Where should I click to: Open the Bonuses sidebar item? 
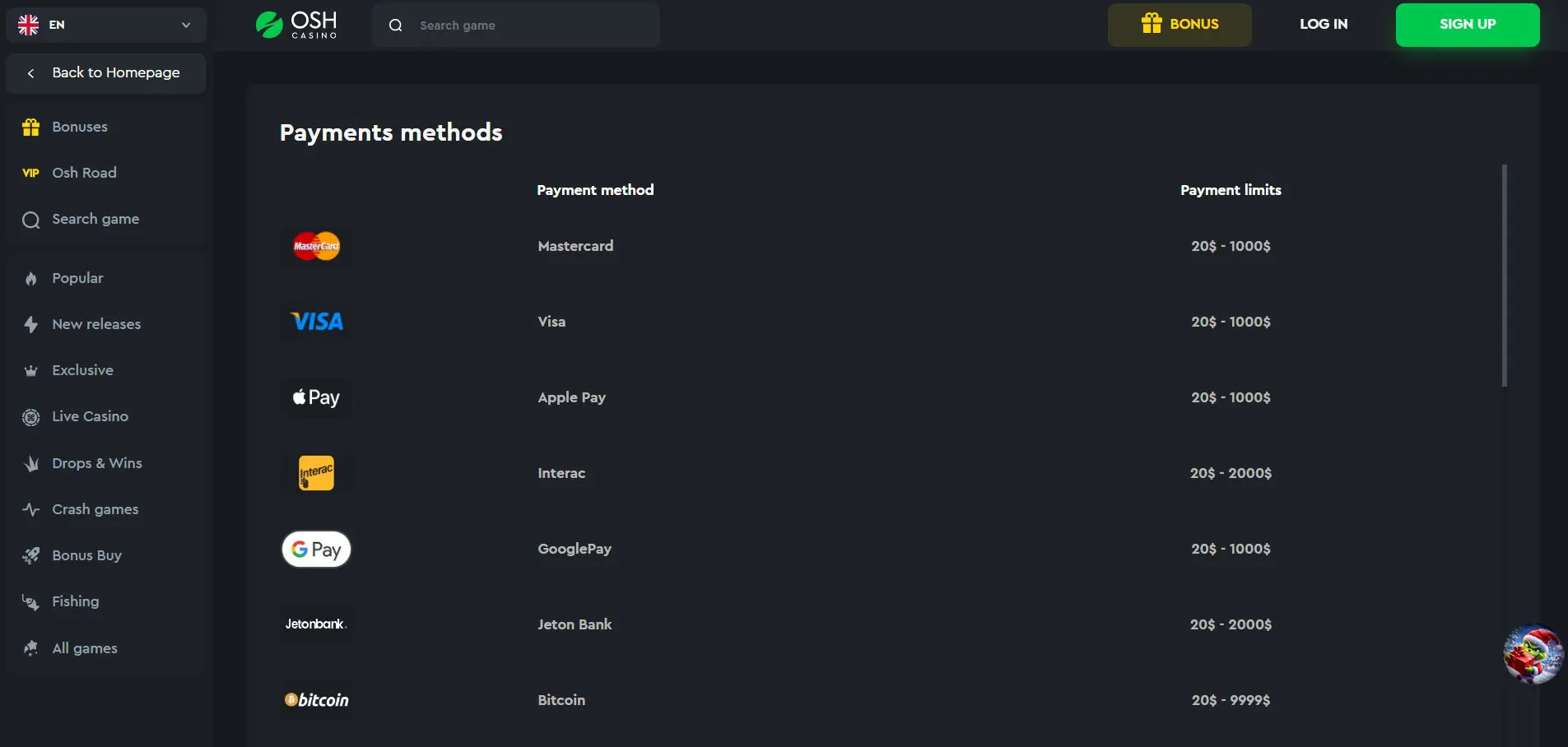coord(80,127)
